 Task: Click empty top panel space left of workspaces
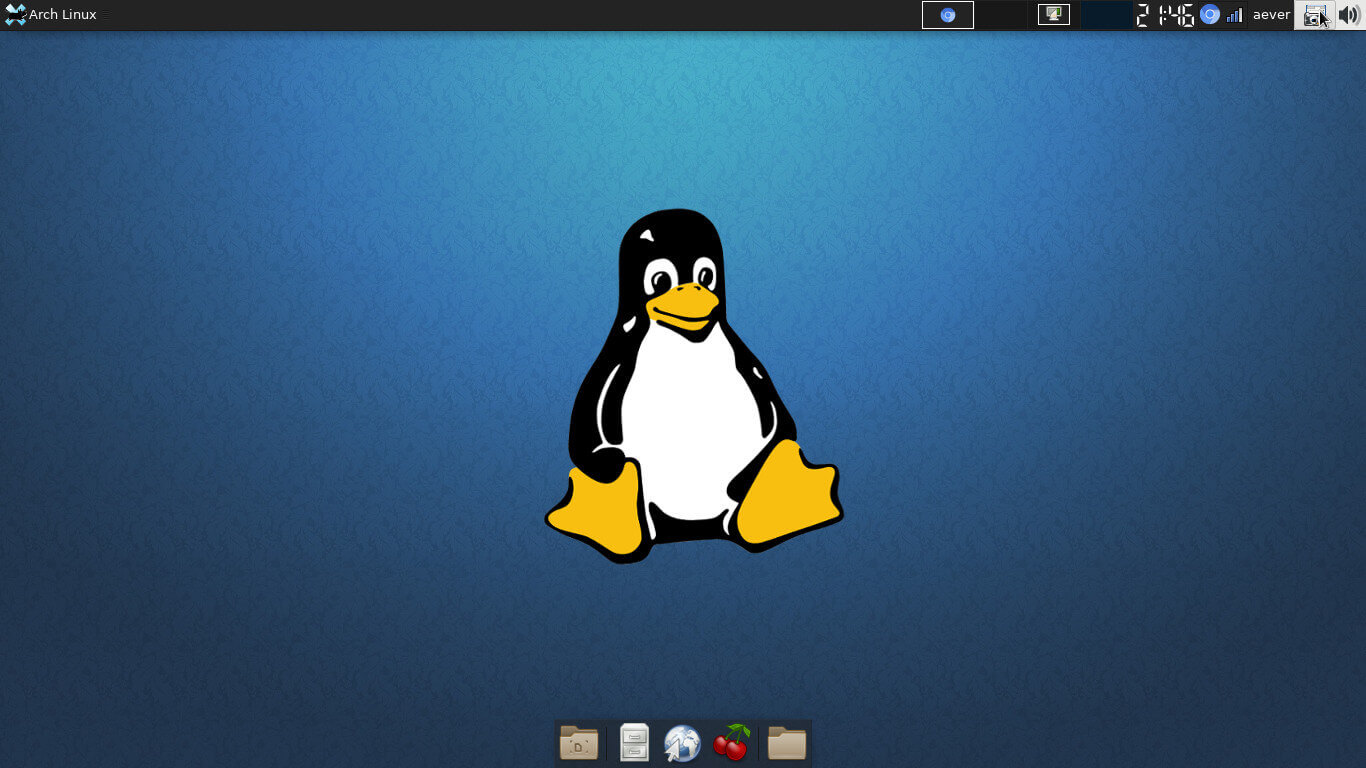[x=500, y=15]
